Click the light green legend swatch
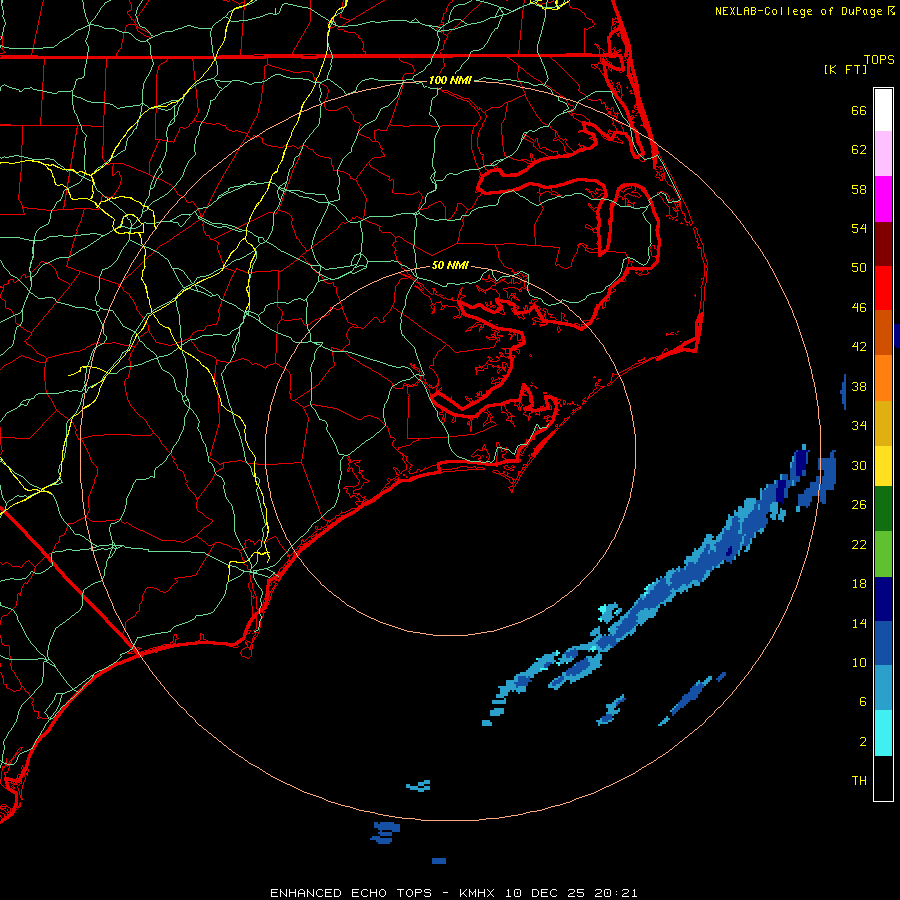The height and width of the screenshot is (900, 900). coord(883,554)
